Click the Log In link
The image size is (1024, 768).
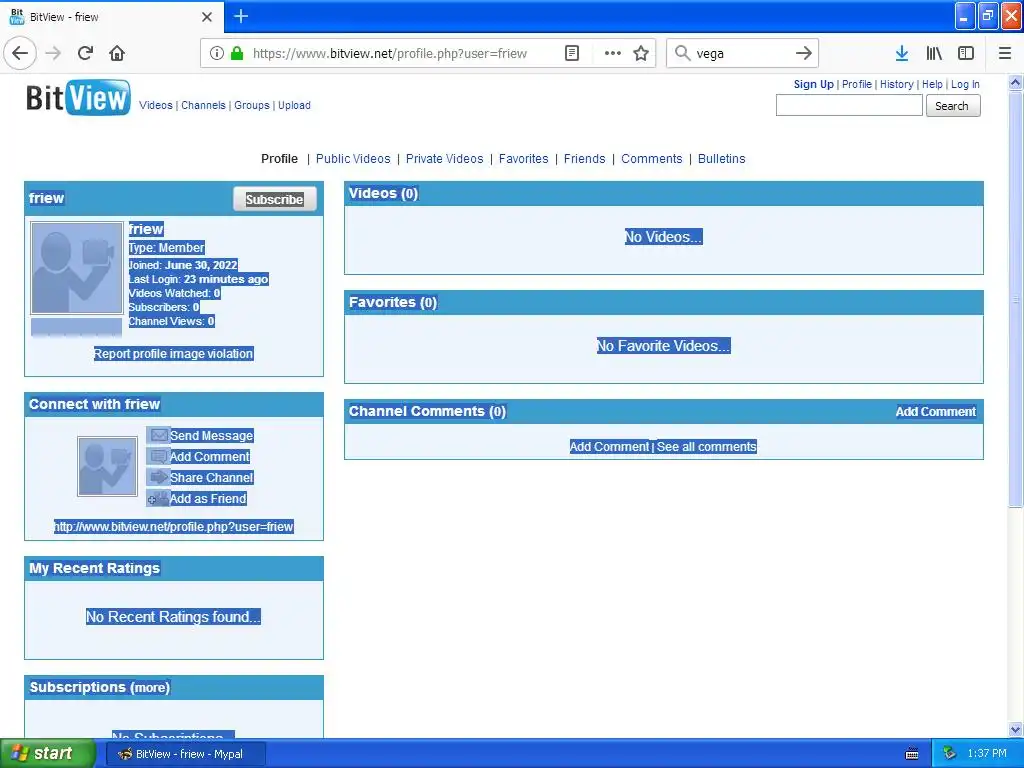[965, 84]
